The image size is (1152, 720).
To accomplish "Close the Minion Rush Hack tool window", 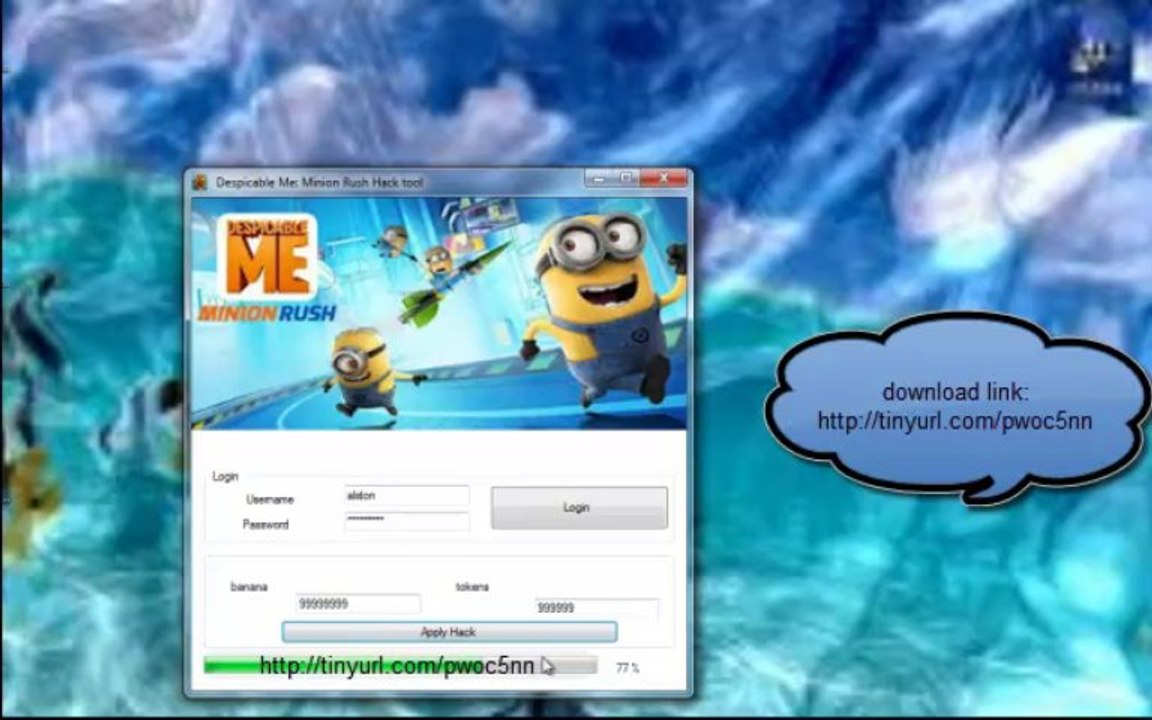I will [664, 179].
